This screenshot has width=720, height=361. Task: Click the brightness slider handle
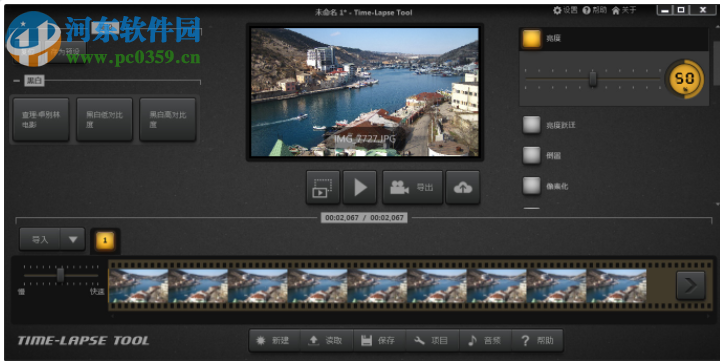[593, 79]
